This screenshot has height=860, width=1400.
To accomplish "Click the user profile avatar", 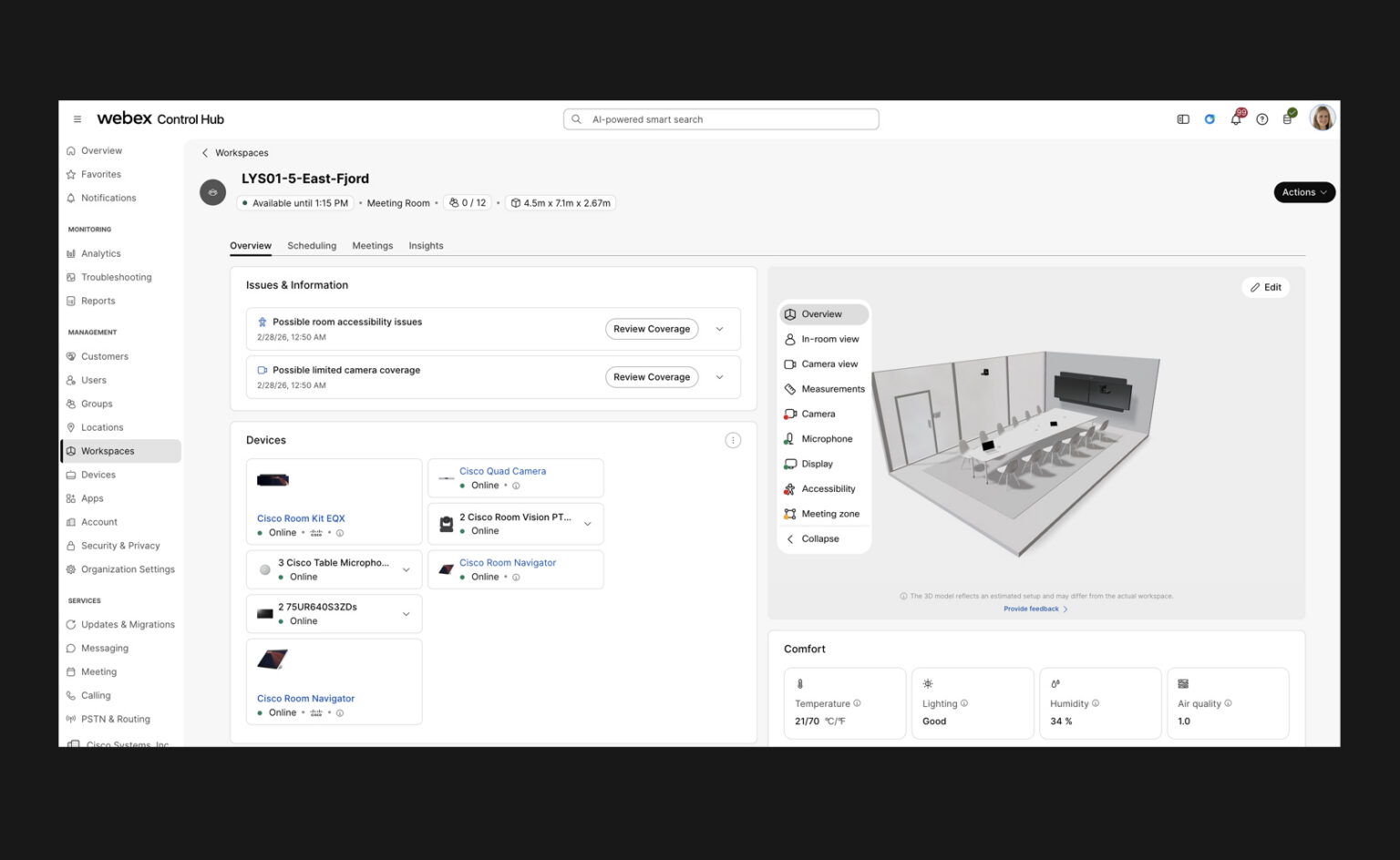I will pos(1323,118).
